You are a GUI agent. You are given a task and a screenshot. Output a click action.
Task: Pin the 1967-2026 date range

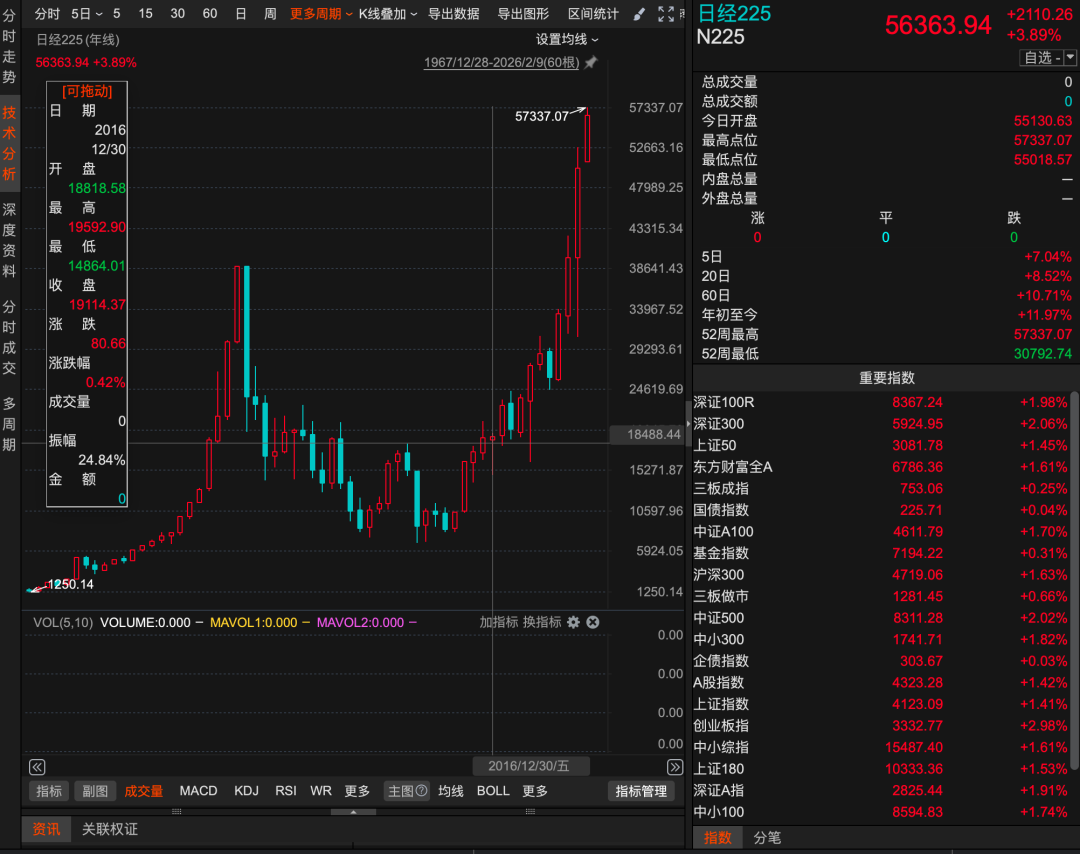(590, 63)
